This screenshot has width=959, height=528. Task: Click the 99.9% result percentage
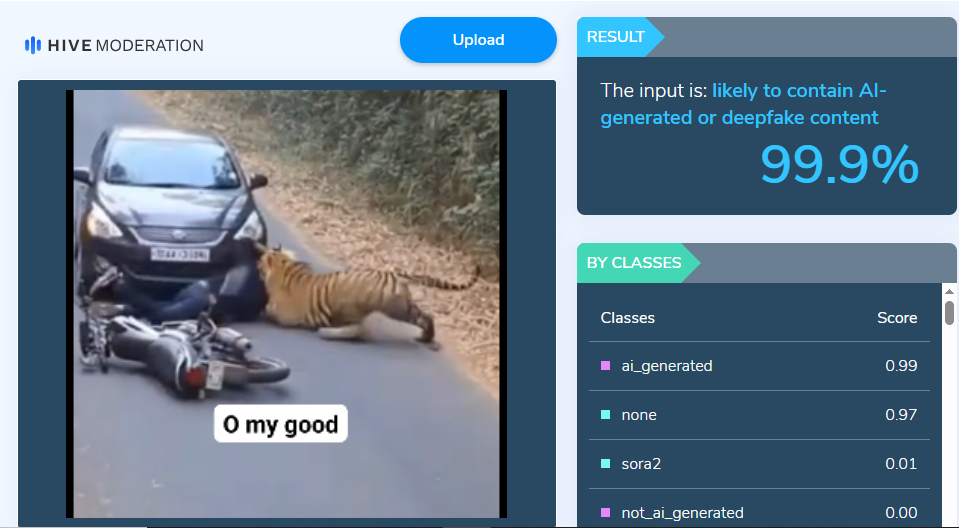[x=839, y=164]
